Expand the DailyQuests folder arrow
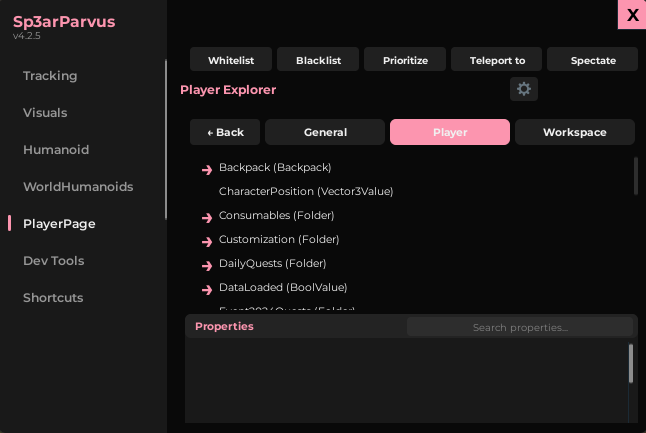The image size is (646, 433). click(x=207, y=266)
